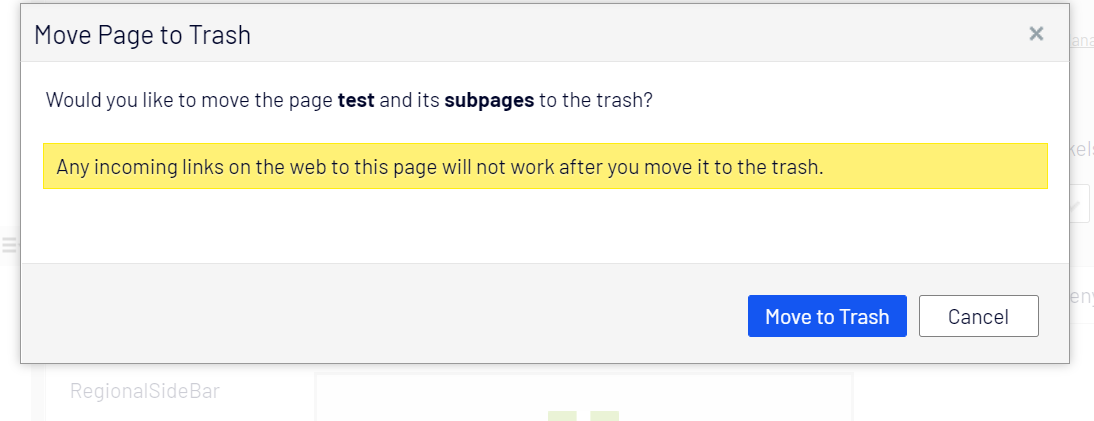Confirm with the Move to Trash button

click(826, 316)
